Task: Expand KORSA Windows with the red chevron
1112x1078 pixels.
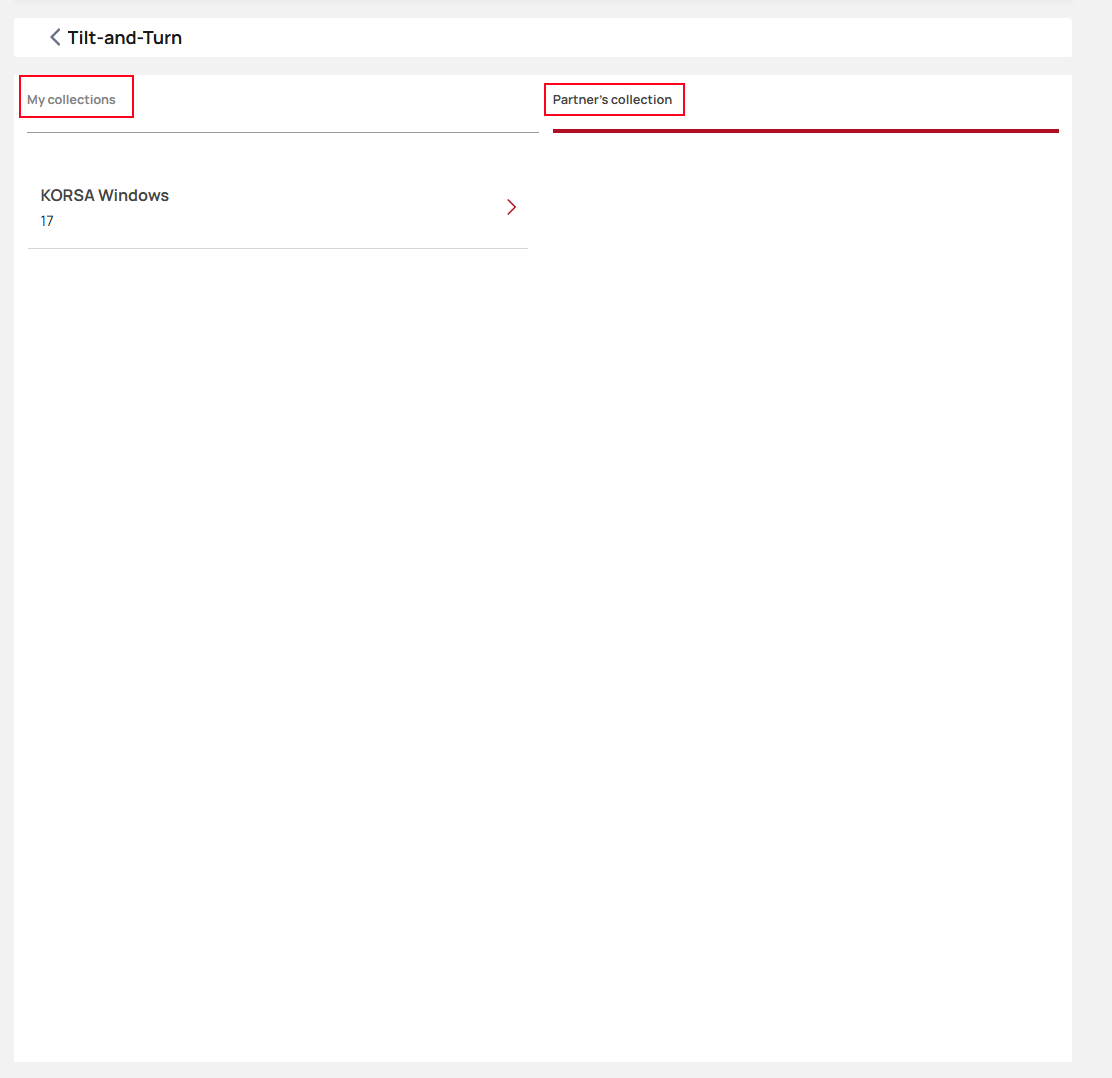Action: (511, 207)
